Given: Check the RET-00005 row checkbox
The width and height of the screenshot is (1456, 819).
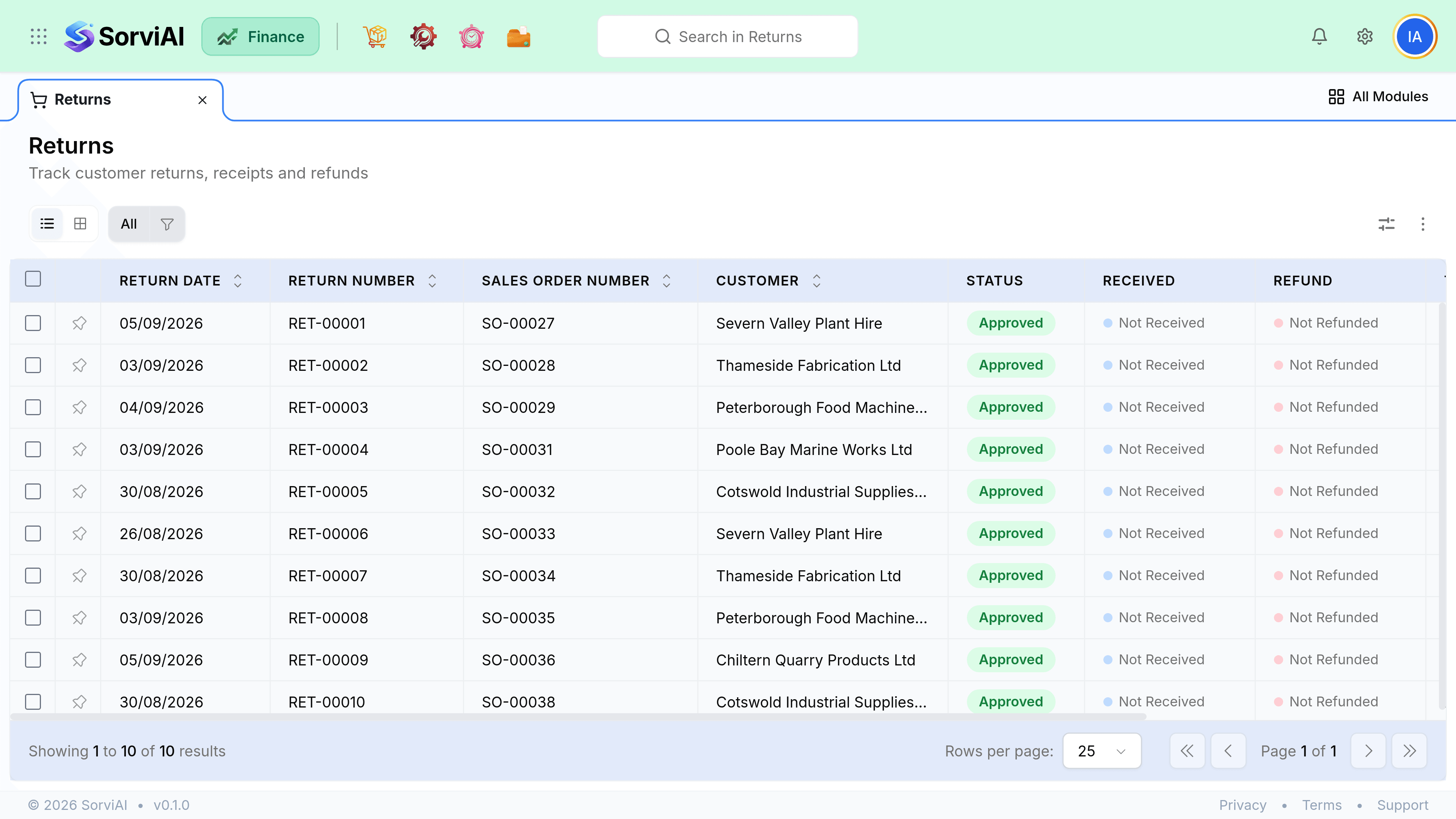Looking at the screenshot, I should click(x=33, y=492).
